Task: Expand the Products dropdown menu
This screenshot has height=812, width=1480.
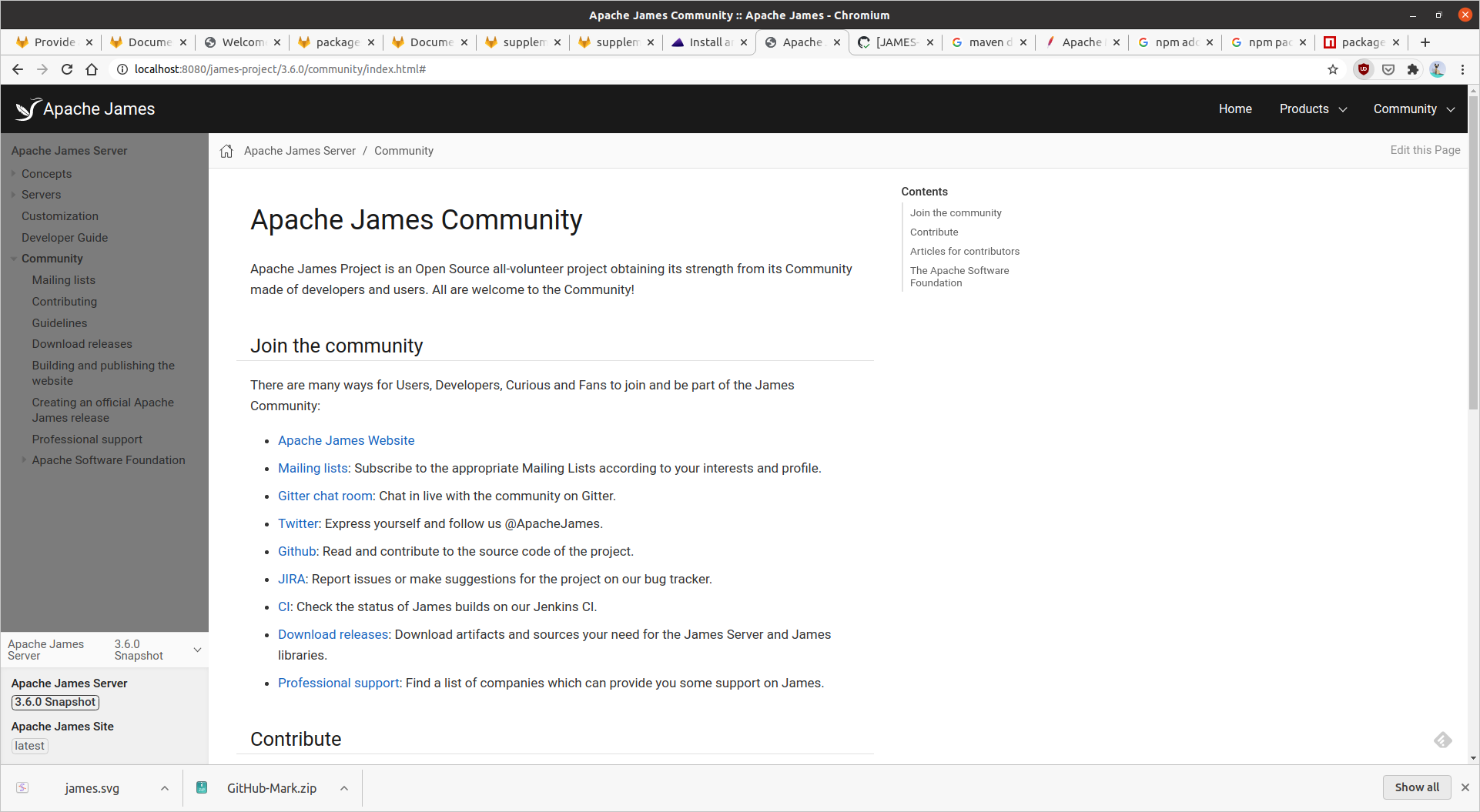Action: [1313, 109]
